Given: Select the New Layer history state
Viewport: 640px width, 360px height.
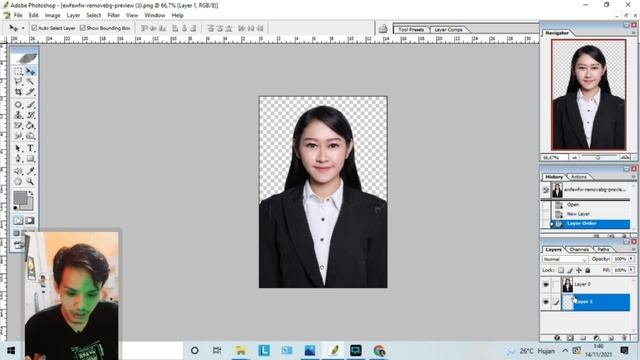Looking at the screenshot, I should pyautogui.click(x=589, y=214).
